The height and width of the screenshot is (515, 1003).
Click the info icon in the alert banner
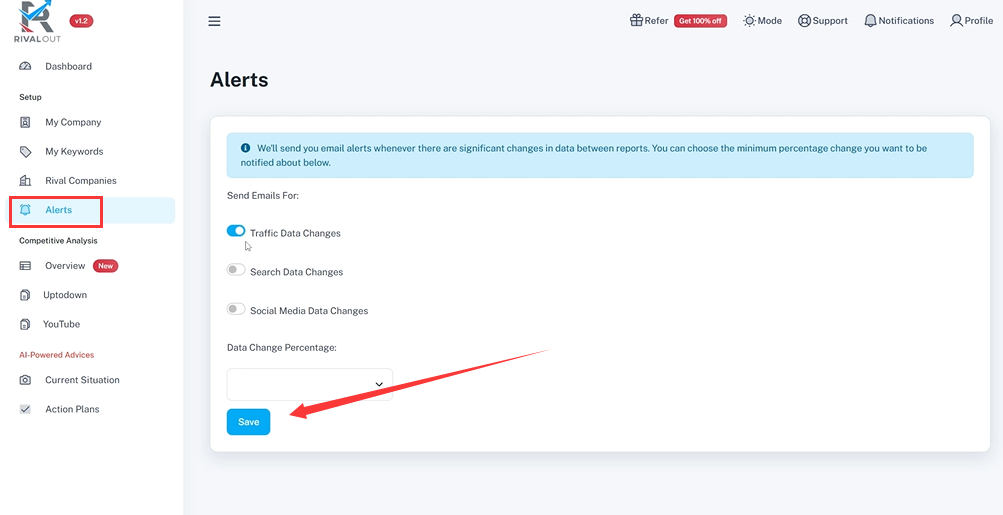click(246, 148)
